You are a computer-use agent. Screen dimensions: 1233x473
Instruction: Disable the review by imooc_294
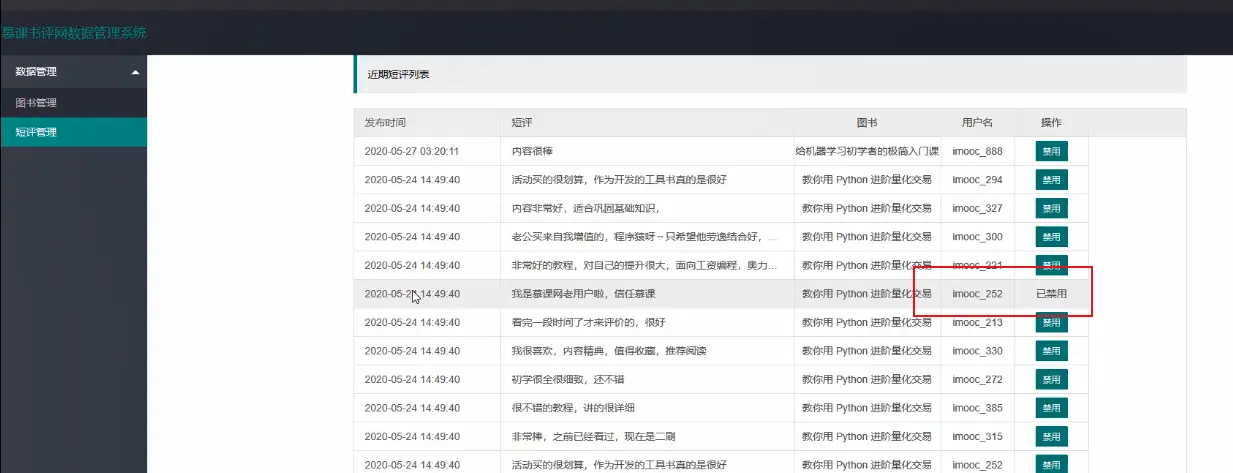tap(1051, 180)
